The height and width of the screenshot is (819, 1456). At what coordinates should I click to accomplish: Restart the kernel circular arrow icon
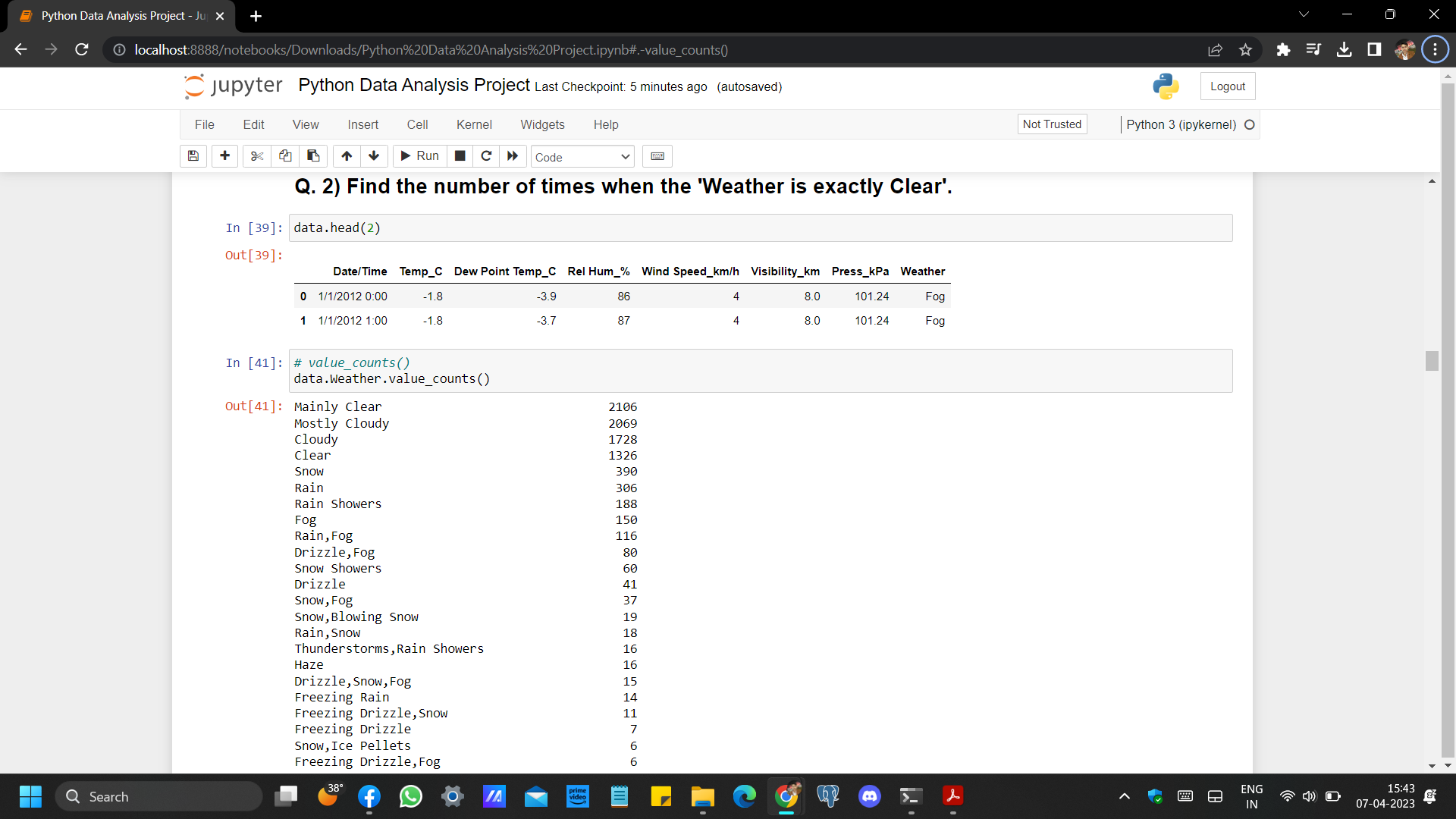[486, 156]
